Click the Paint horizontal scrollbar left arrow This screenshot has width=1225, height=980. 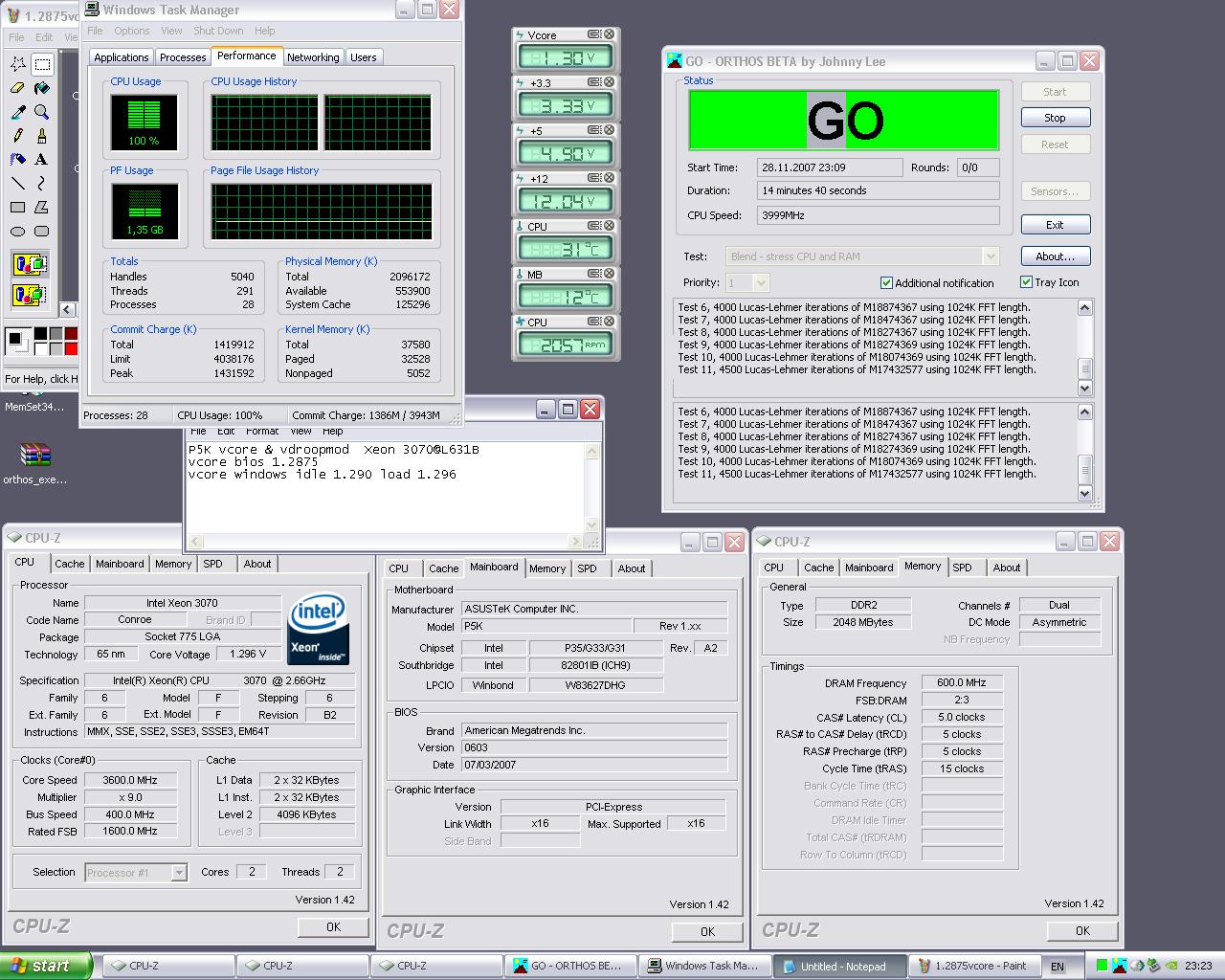point(67,309)
